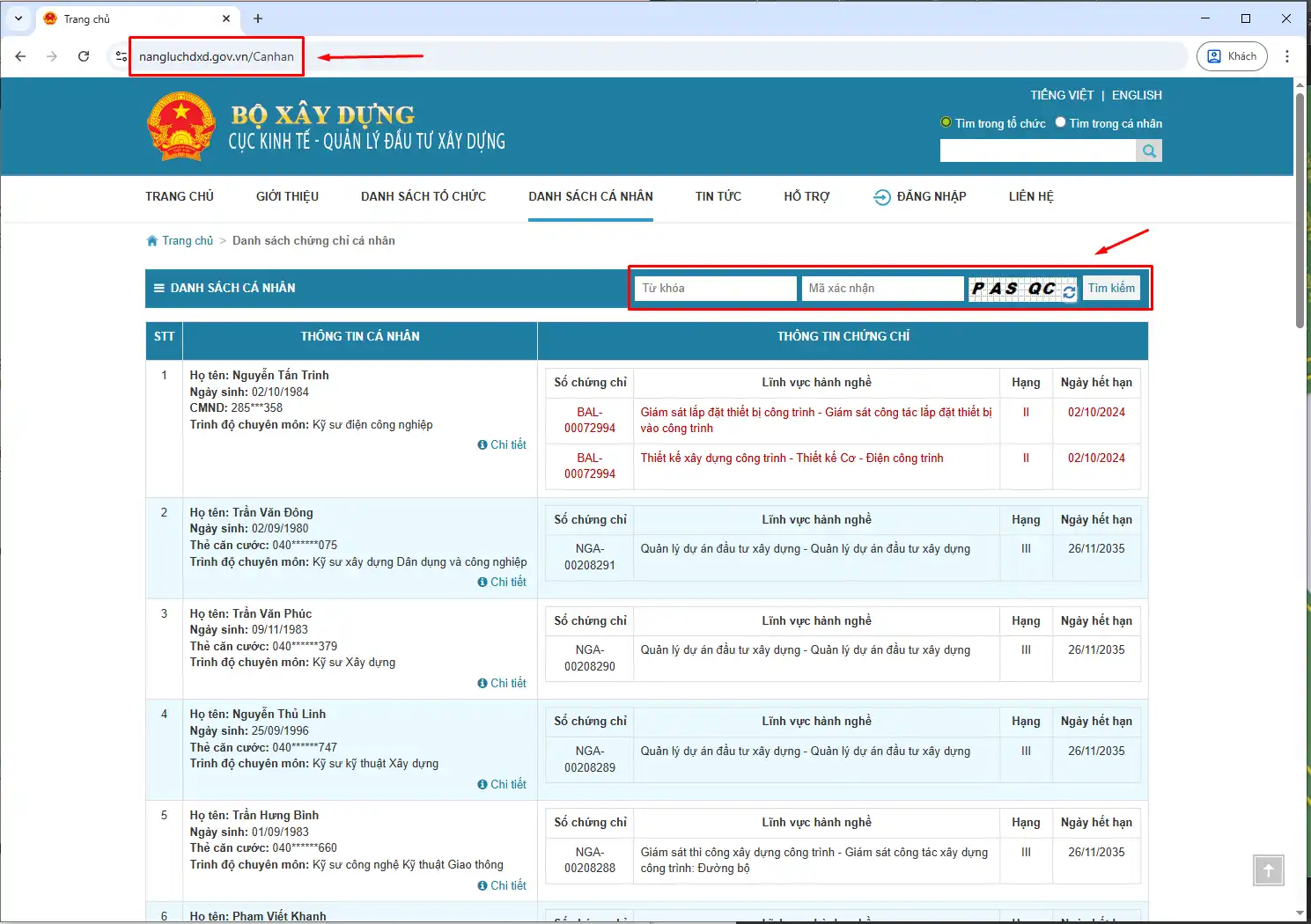This screenshot has width=1311, height=924.
Task: Switch language to ENGLISH
Action: [1136, 95]
